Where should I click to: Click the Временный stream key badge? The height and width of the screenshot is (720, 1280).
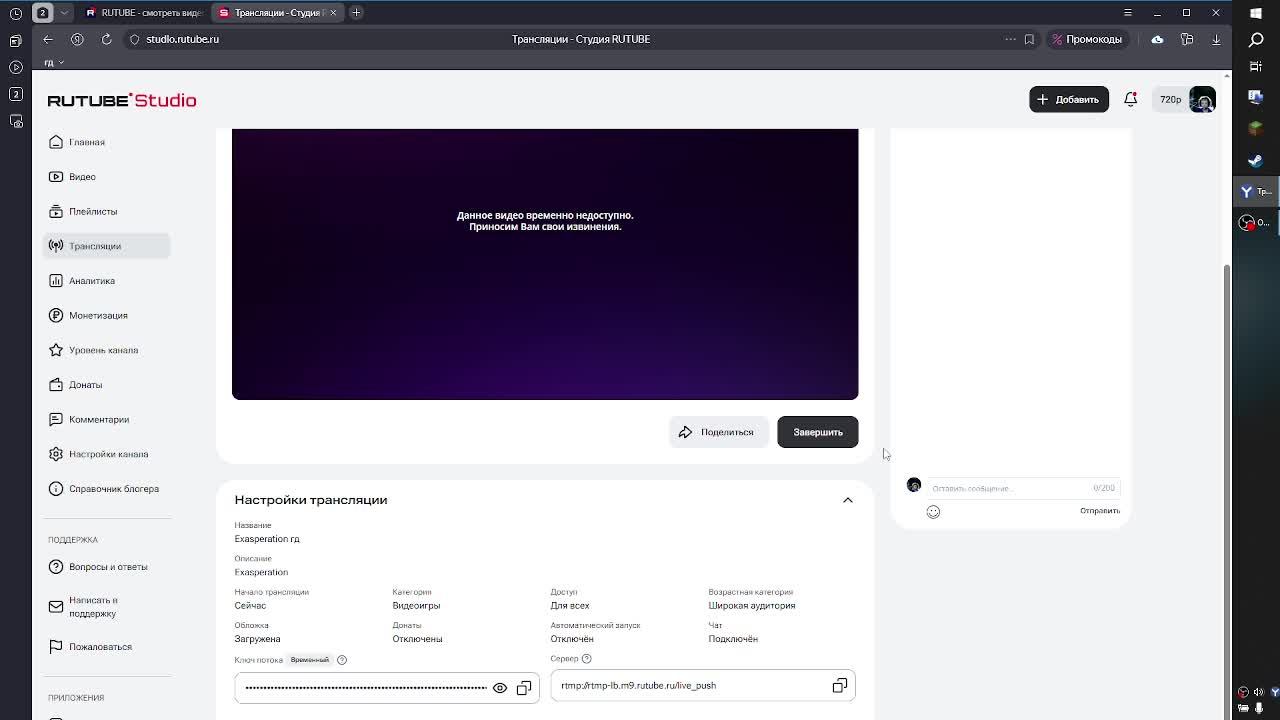[310, 660]
